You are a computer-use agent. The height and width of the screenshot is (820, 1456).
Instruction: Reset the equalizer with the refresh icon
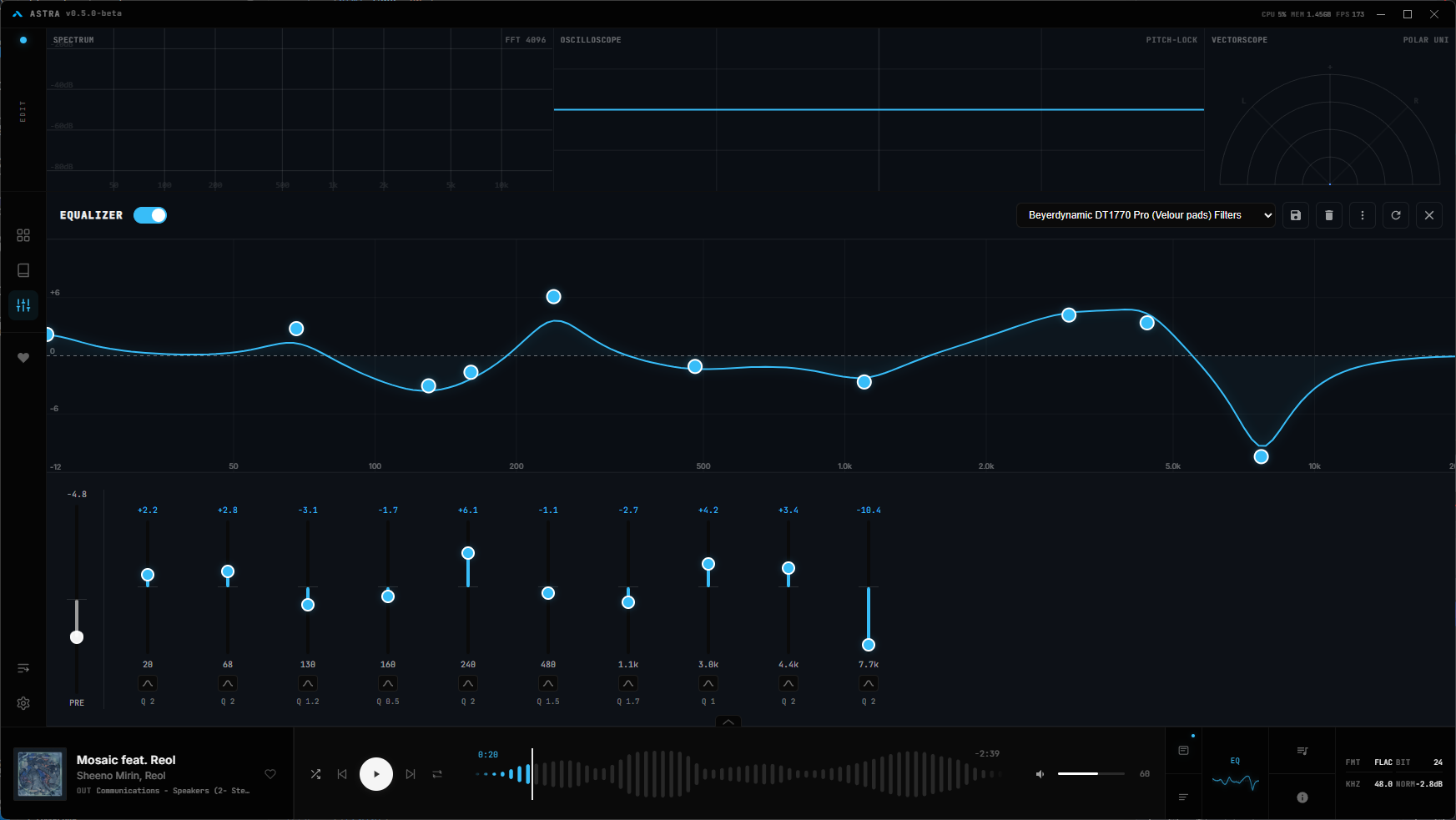pos(1395,215)
